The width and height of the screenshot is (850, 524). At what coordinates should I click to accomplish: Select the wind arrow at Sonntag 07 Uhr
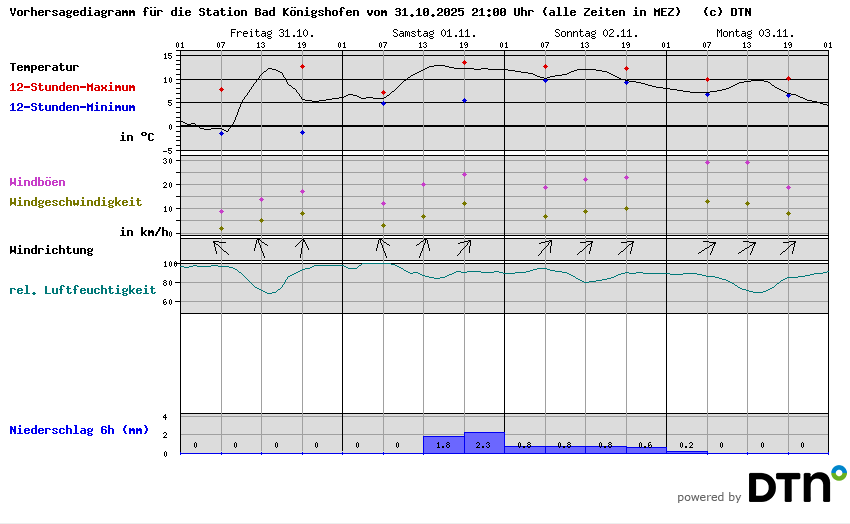point(545,247)
